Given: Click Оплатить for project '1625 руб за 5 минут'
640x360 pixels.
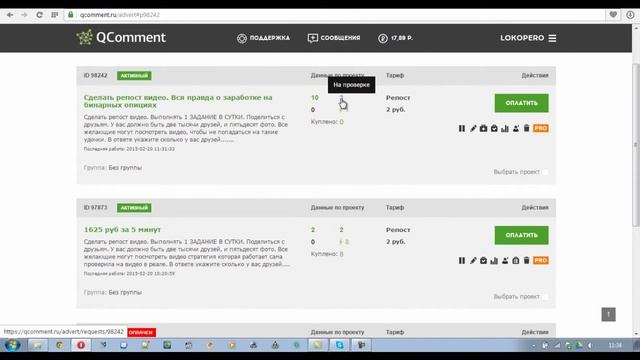Looking at the screenshot, I should coord(521,235).
